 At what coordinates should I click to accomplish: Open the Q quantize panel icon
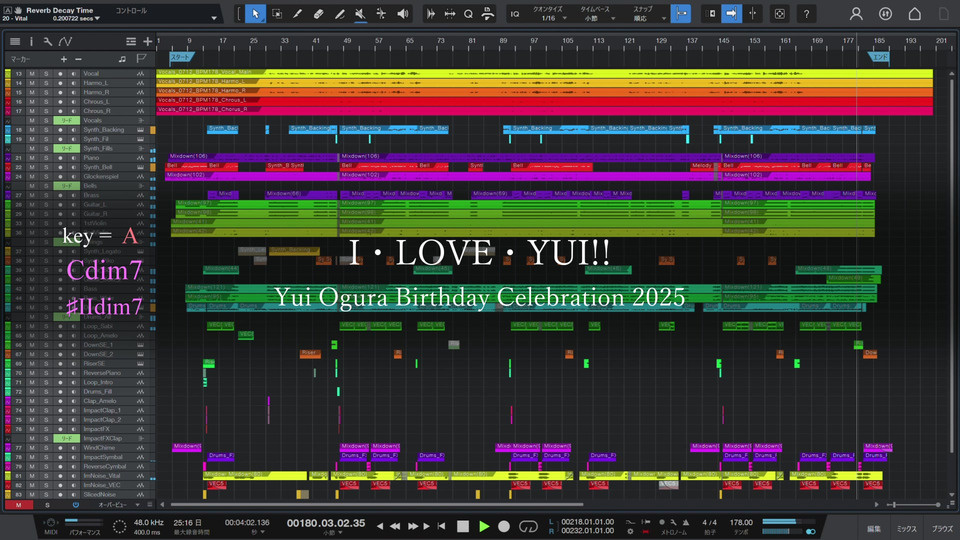coord(468,13)
